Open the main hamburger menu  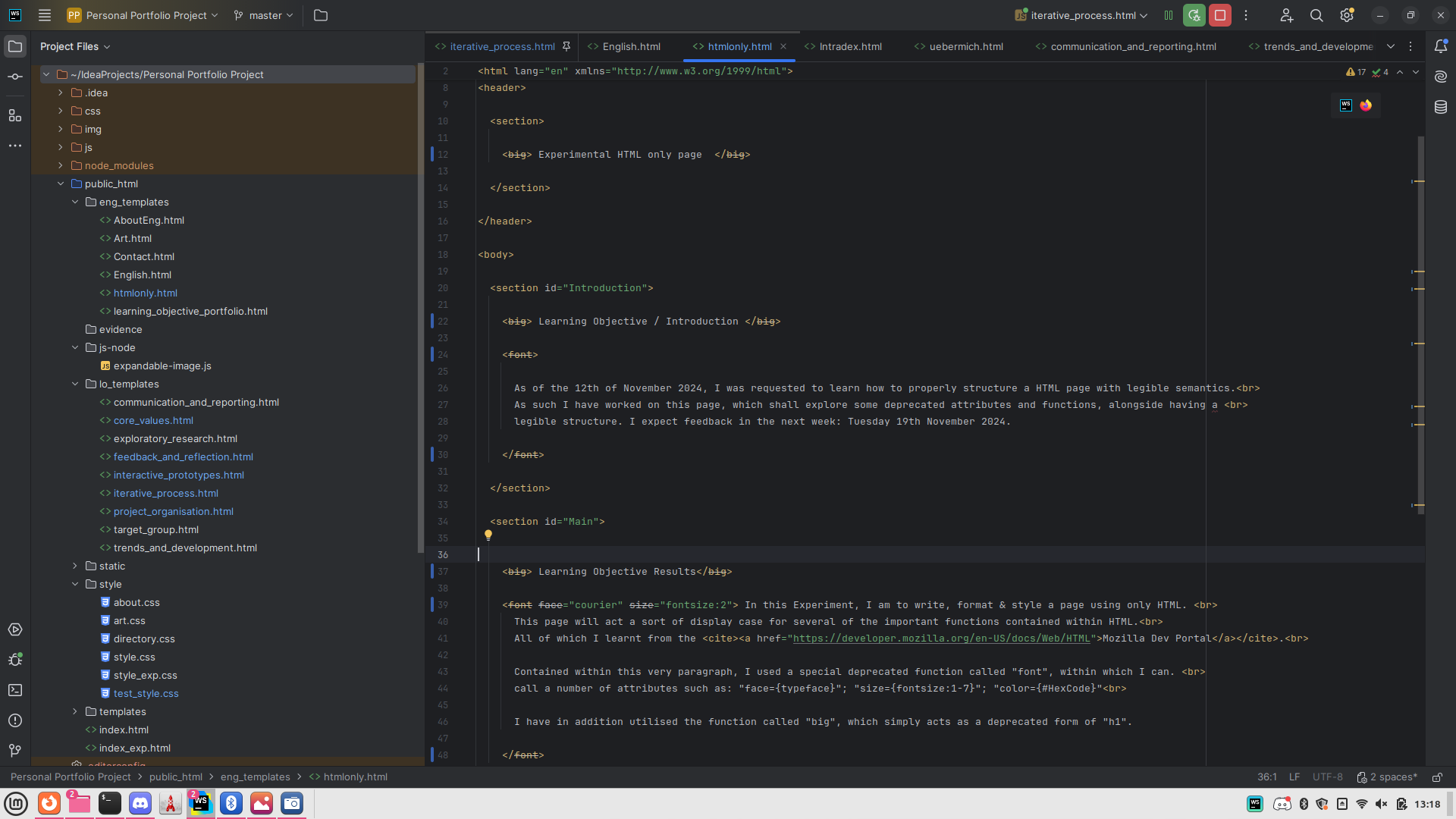point(45,15)
